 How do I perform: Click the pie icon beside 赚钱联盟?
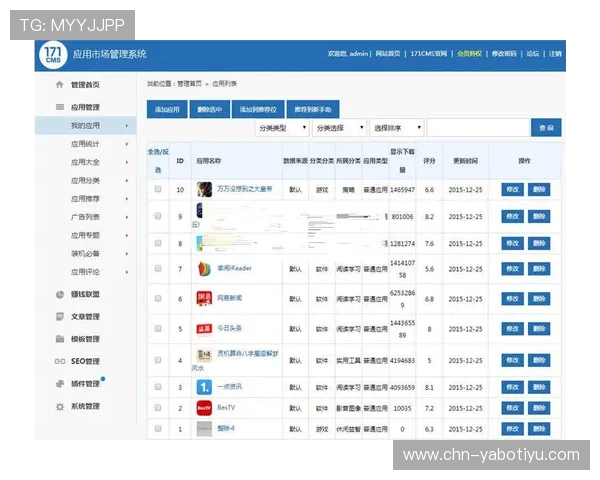[60, 294]
